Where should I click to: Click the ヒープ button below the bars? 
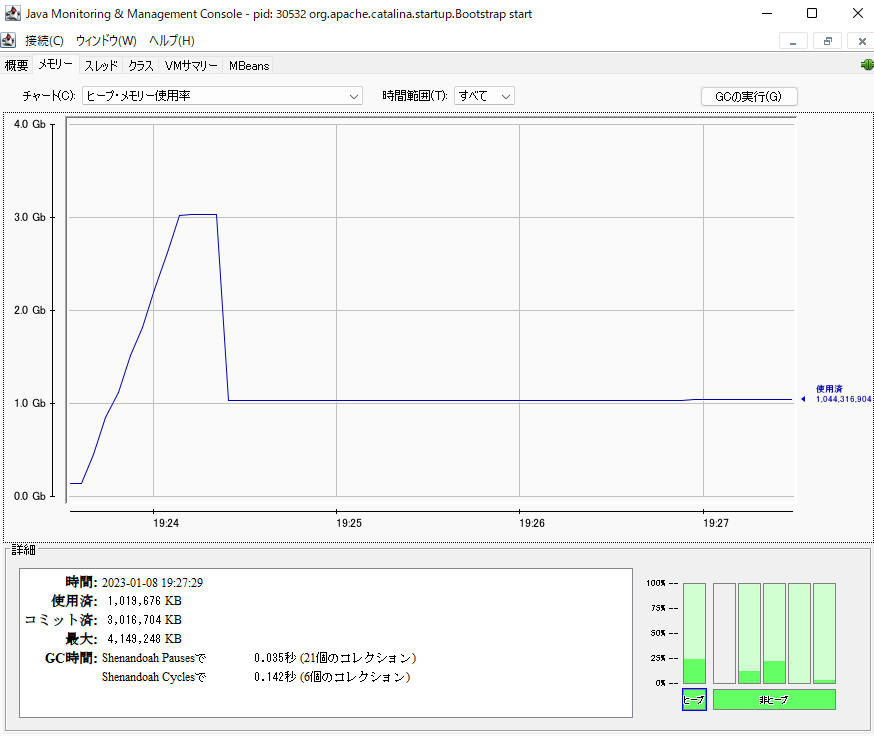(x=694, y=700)
